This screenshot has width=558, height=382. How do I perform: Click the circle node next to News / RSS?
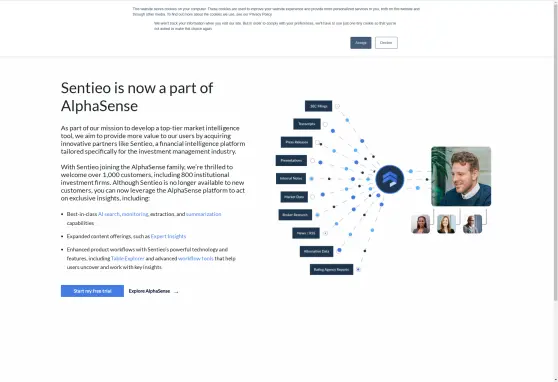(x=325, y=233)
